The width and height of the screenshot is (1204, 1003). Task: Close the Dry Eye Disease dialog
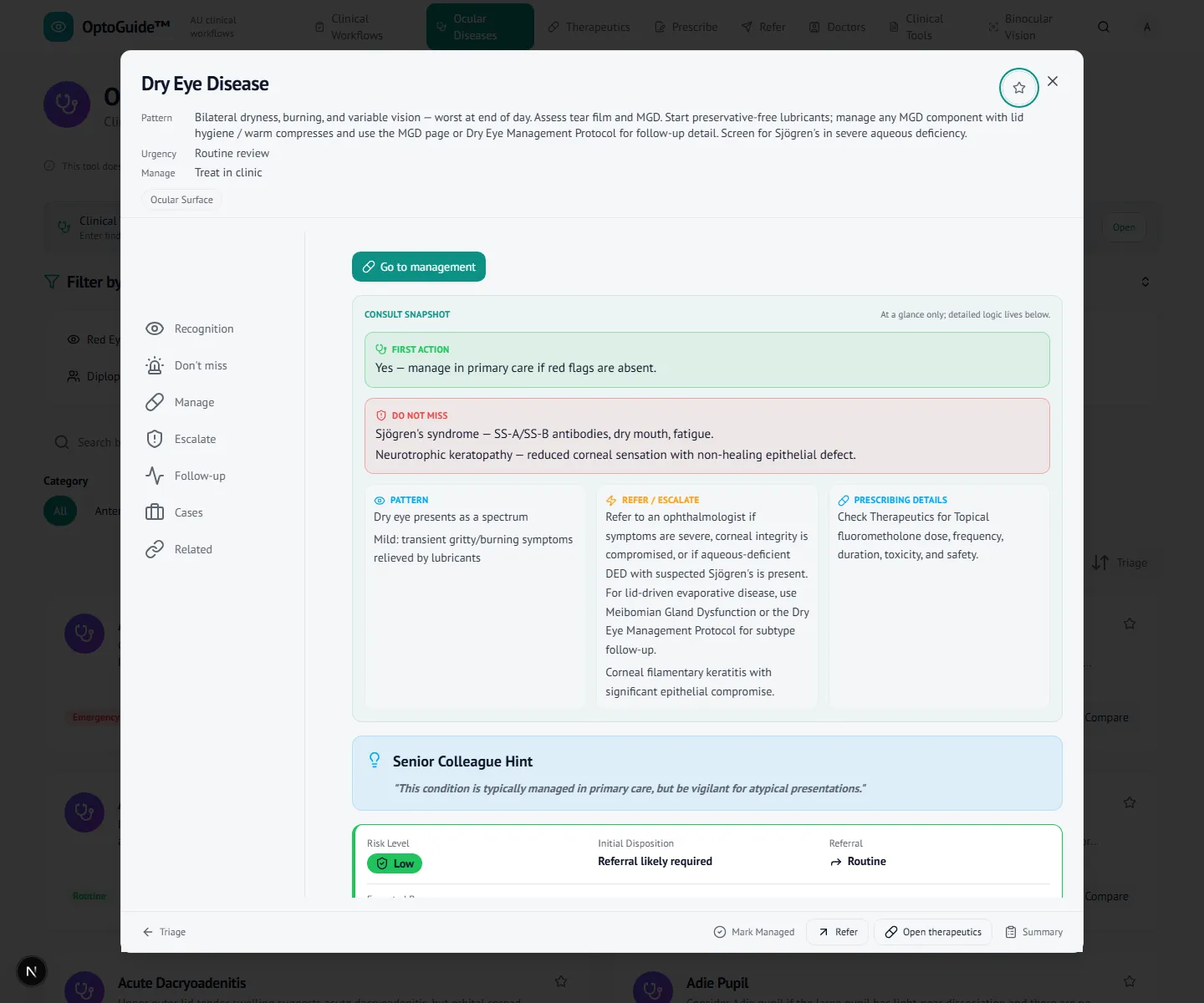[x=1053, y=81]
